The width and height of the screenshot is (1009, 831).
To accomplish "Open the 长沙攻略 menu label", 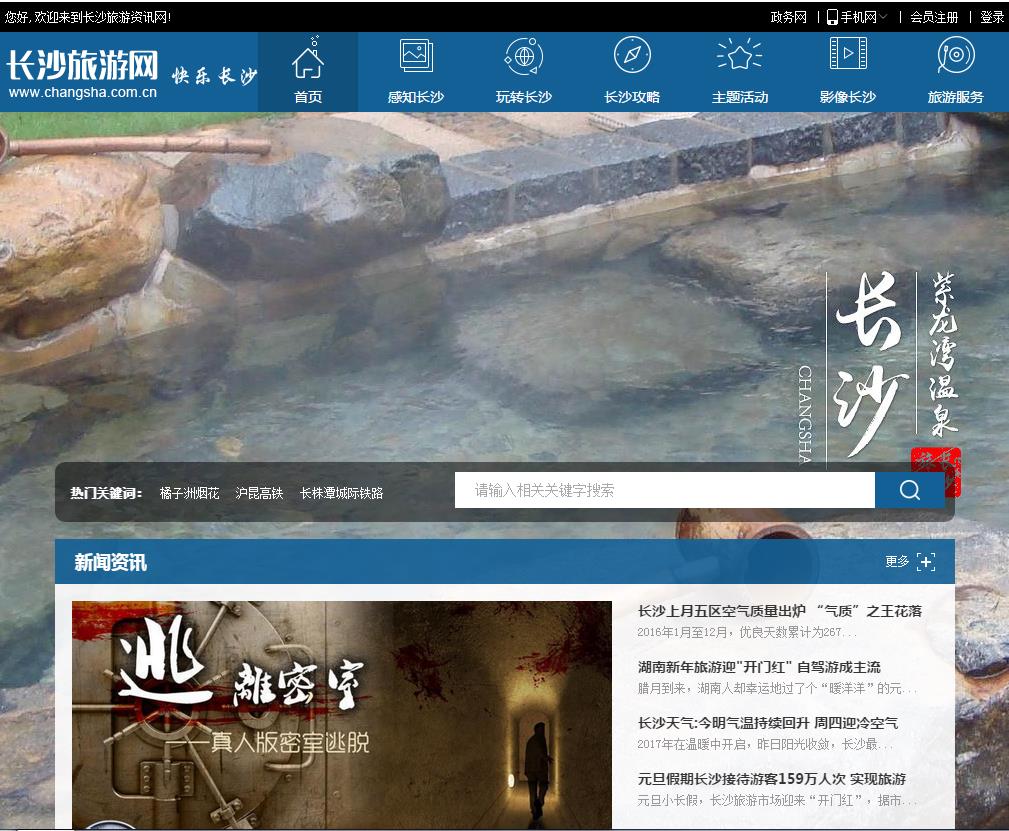I will pyautogui.click(x=632, y=97).
